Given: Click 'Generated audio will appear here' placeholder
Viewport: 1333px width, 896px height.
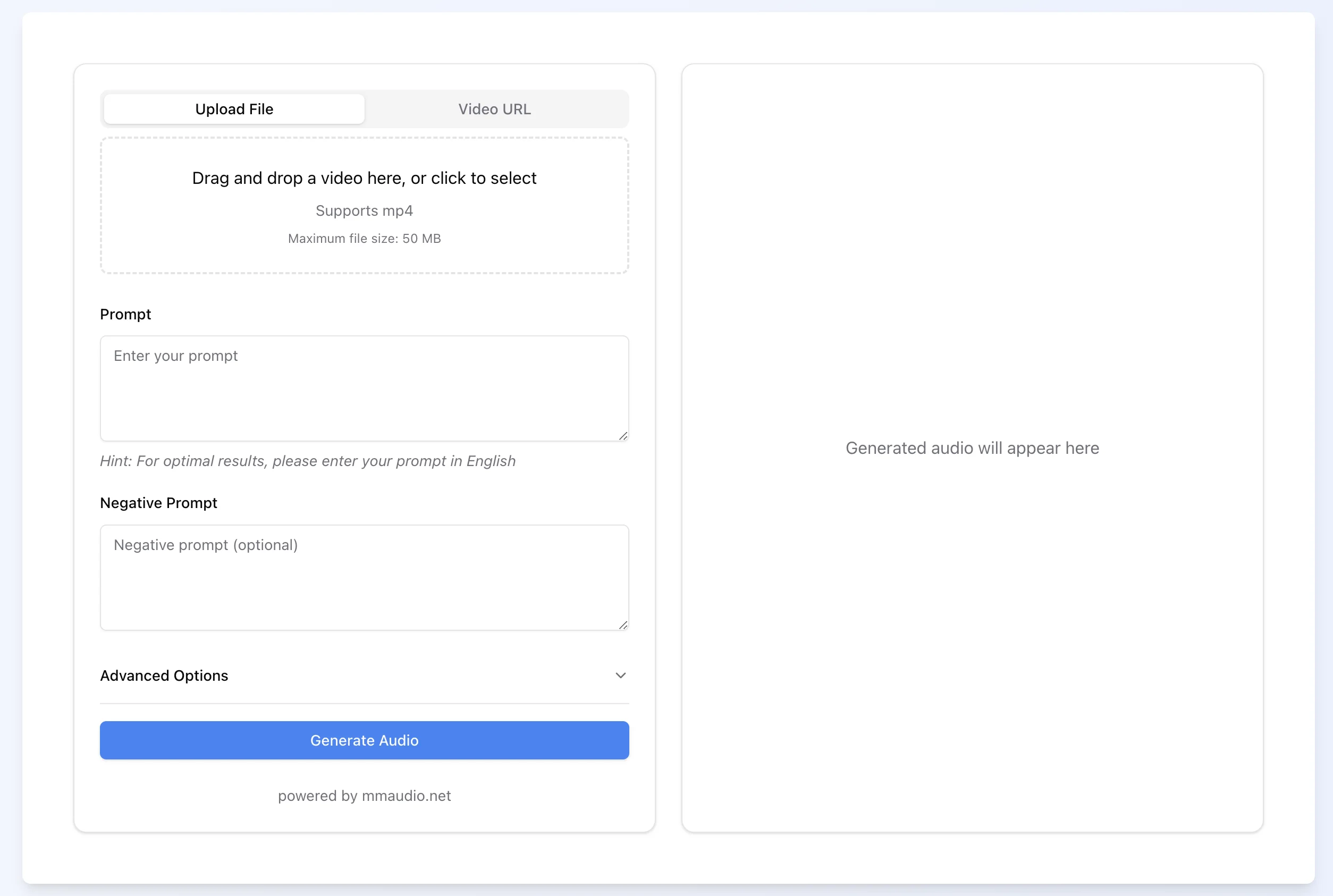Looking at the screenshot, I should pos(972,448).
